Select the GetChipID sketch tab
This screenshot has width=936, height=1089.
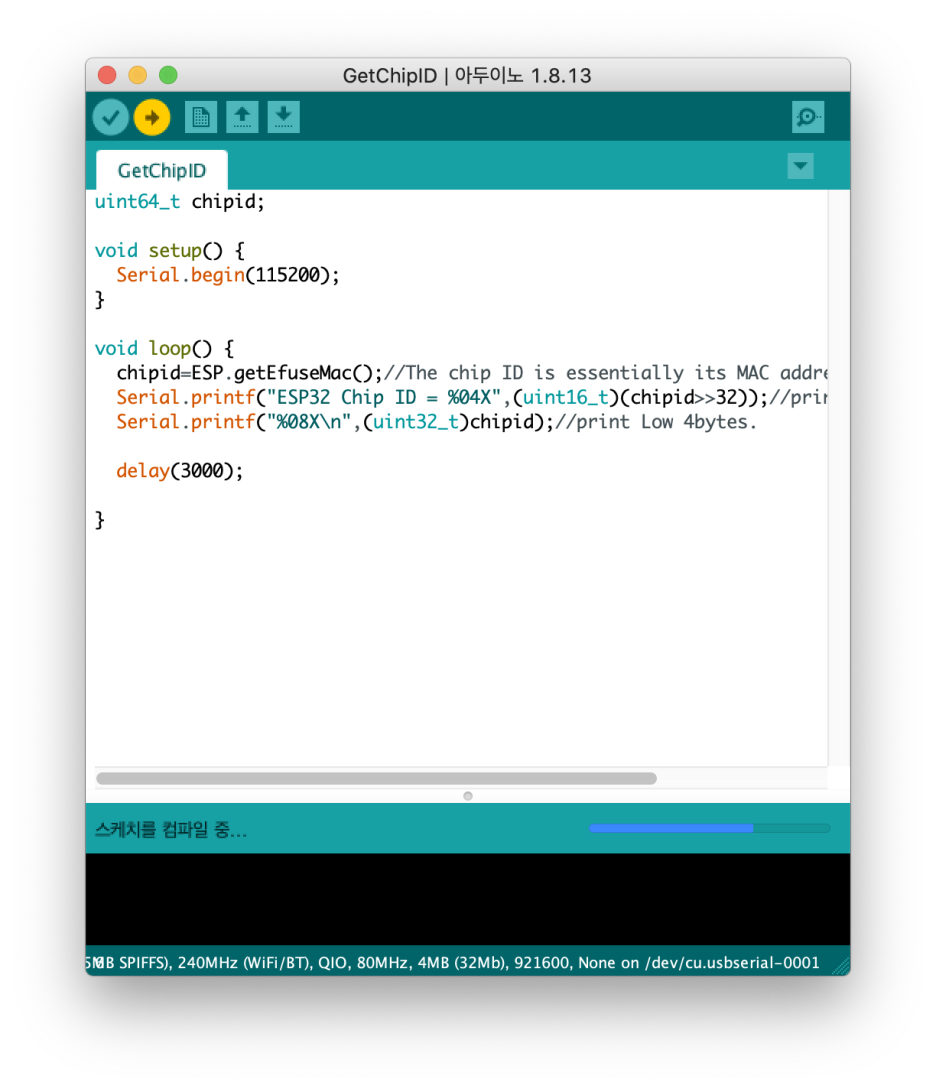pos(162,170)
